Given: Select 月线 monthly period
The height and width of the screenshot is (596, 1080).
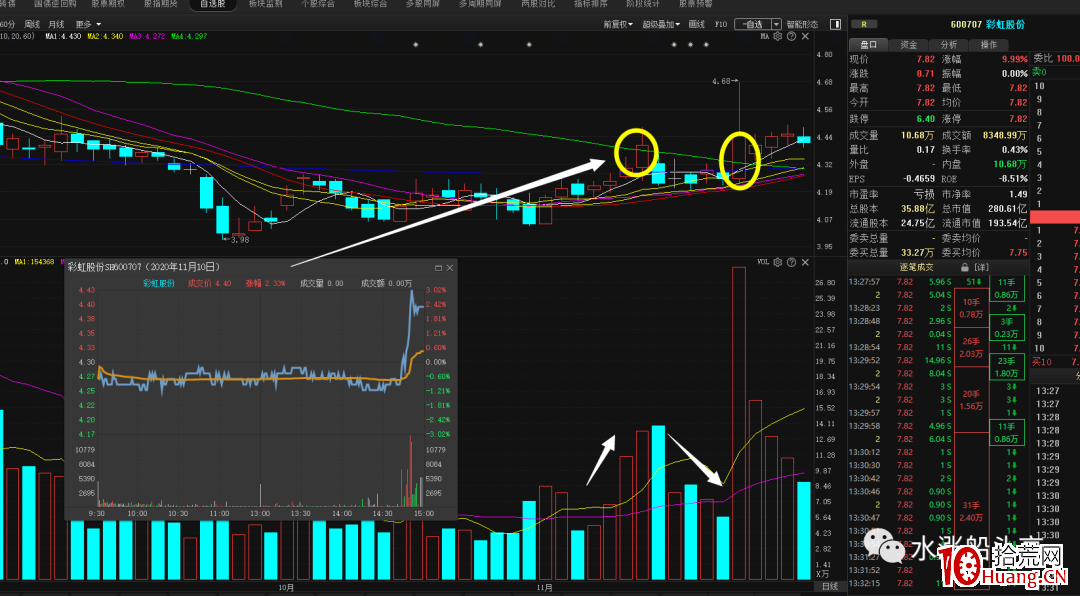Looking at the screenshot, I should 56,23.
